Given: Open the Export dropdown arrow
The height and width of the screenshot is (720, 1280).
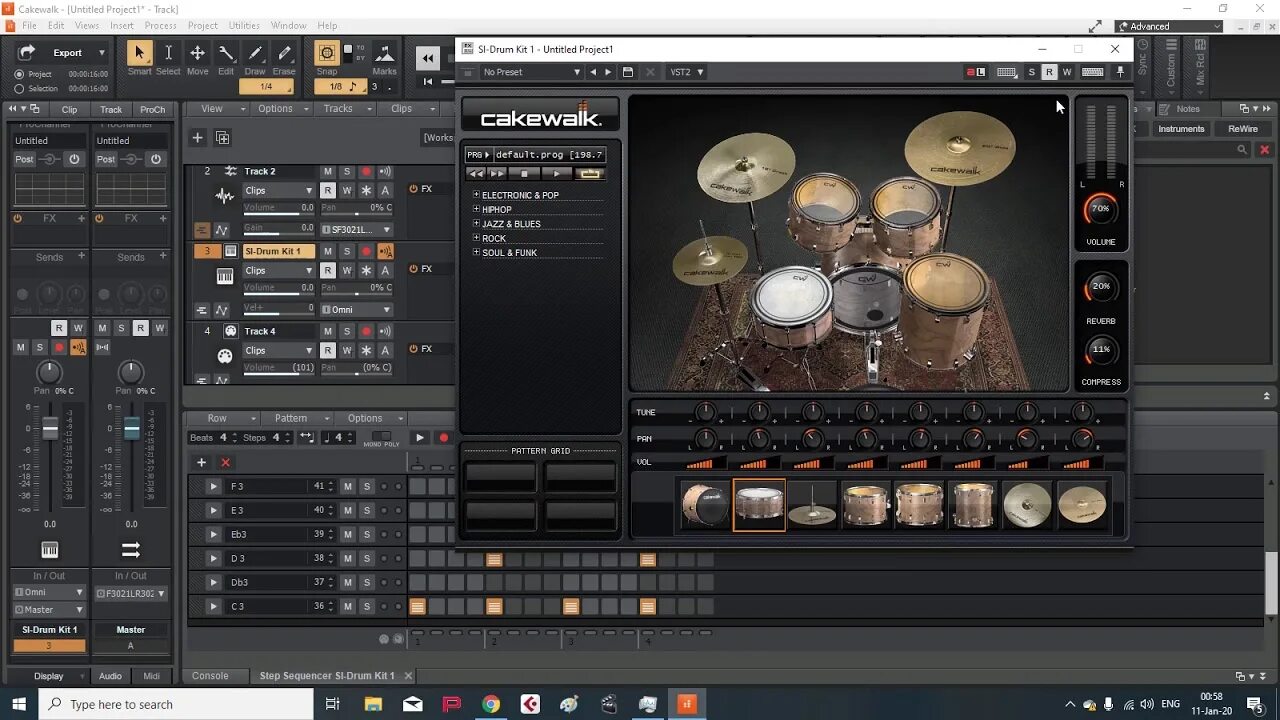Looking at the screenshot, I should 101,53.
